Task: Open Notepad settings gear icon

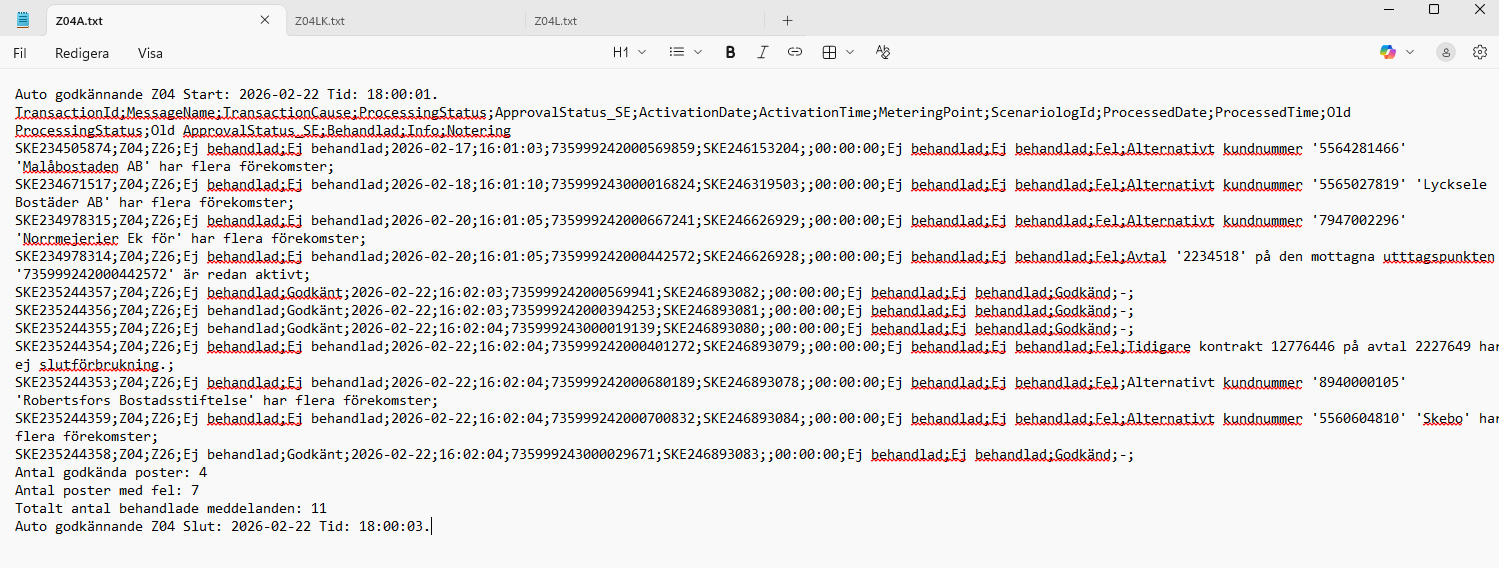Action: [x=1480, y=52]
